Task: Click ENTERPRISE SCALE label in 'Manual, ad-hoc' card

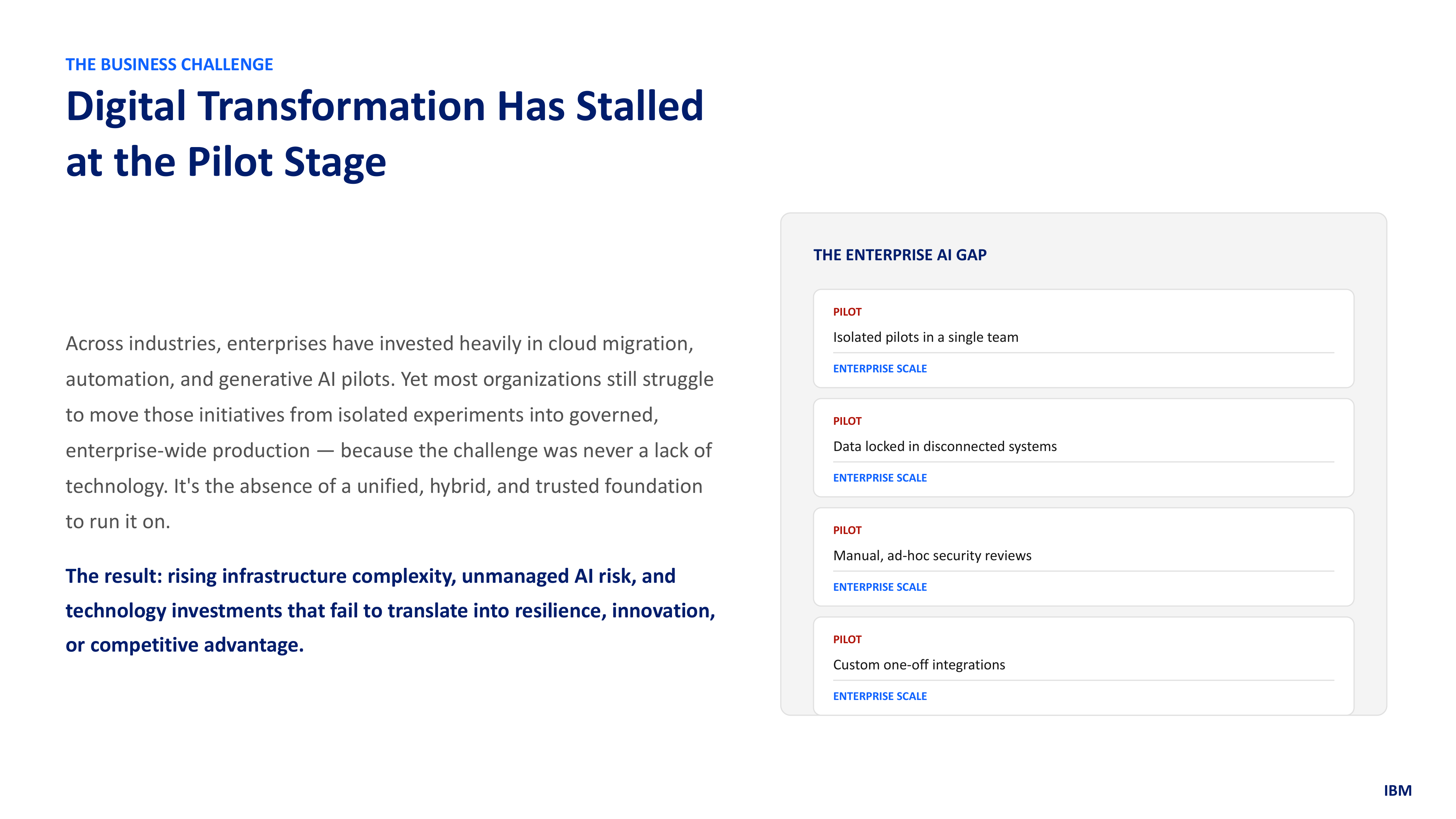Action: [880, 587]
